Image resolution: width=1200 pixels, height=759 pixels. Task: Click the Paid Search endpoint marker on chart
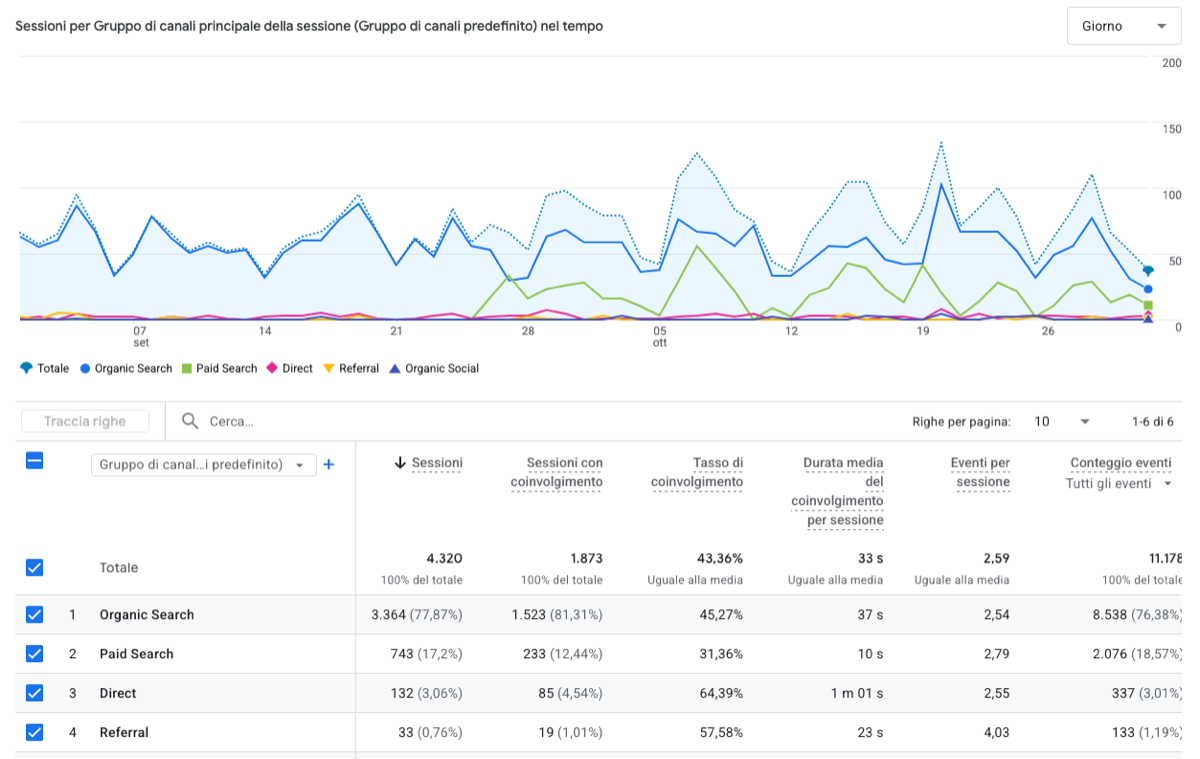click(x=1148, y=305)
